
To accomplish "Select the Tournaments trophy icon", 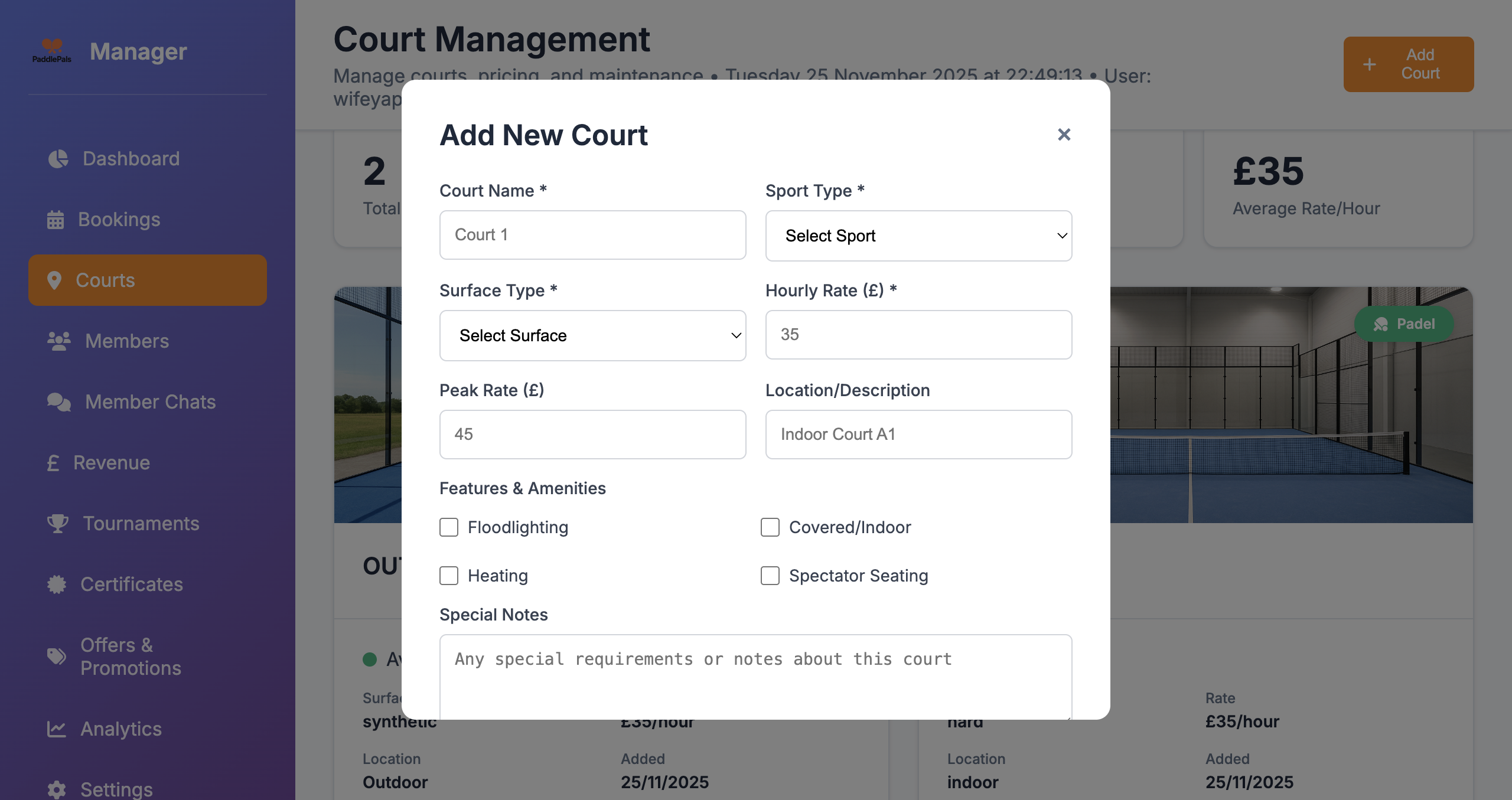I will [57, 523].
